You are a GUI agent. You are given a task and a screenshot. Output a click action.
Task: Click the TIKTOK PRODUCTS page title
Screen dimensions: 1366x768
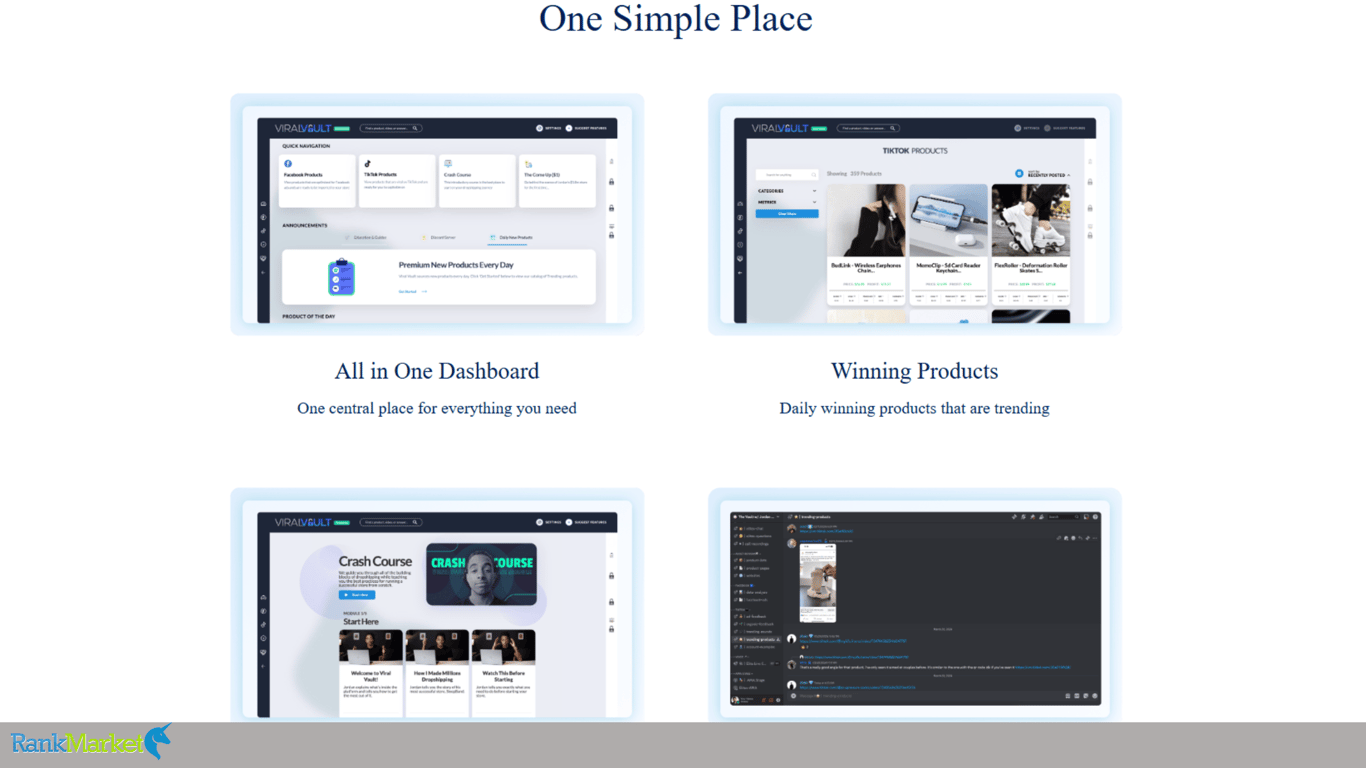click(x=915, y=151)
